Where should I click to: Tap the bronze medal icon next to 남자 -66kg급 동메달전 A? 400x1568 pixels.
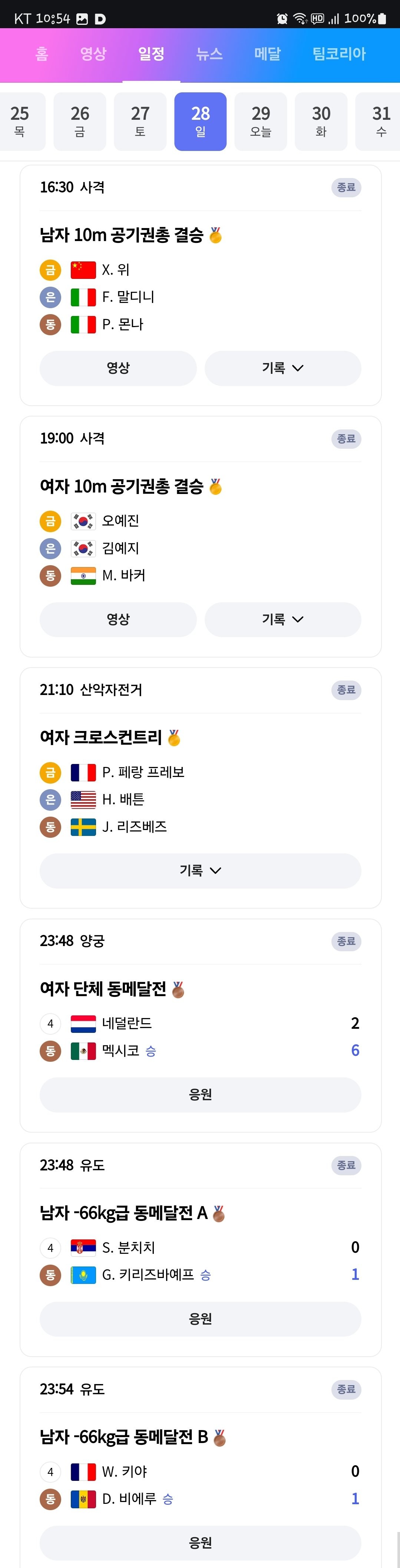(x=219, y=1214)
